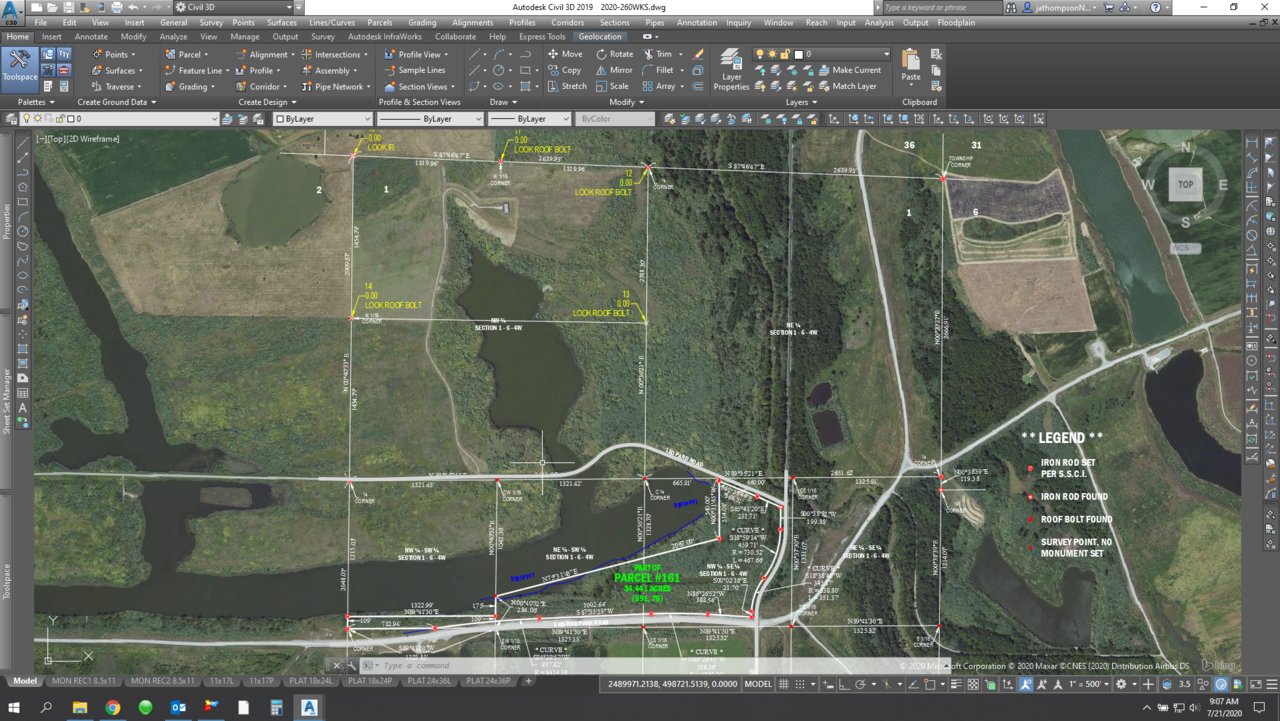This screenshot has width=1280, height=721.
Task: Click the keyword search field
Action: 942,7
